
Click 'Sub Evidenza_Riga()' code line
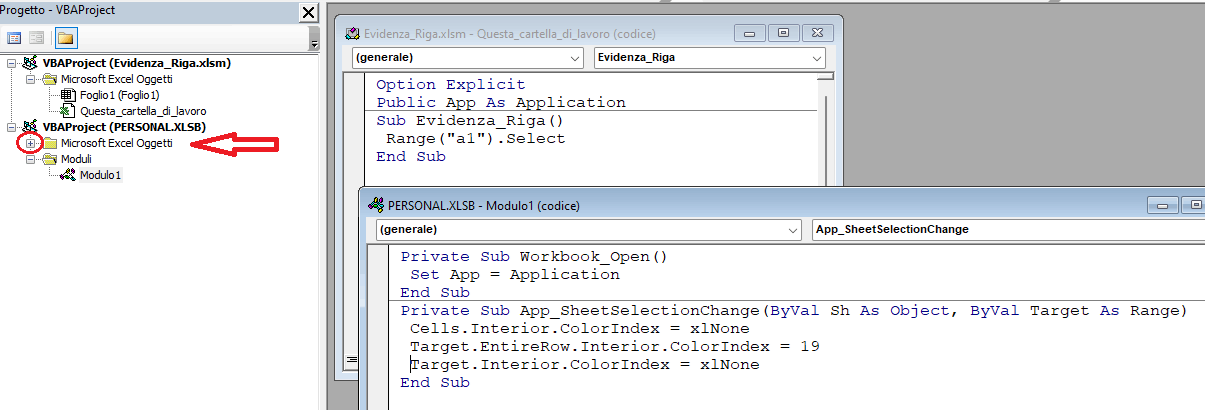pos(470,121)
